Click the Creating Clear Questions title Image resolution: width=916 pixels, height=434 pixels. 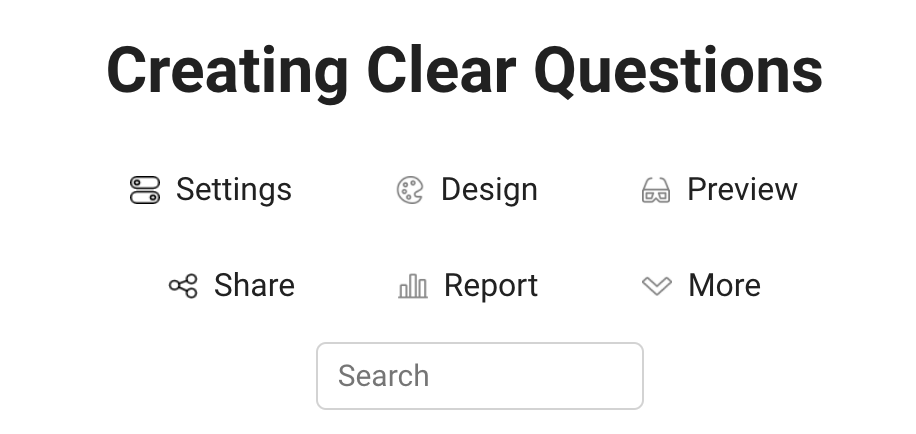pyautogui.click(x=464, y=72)
